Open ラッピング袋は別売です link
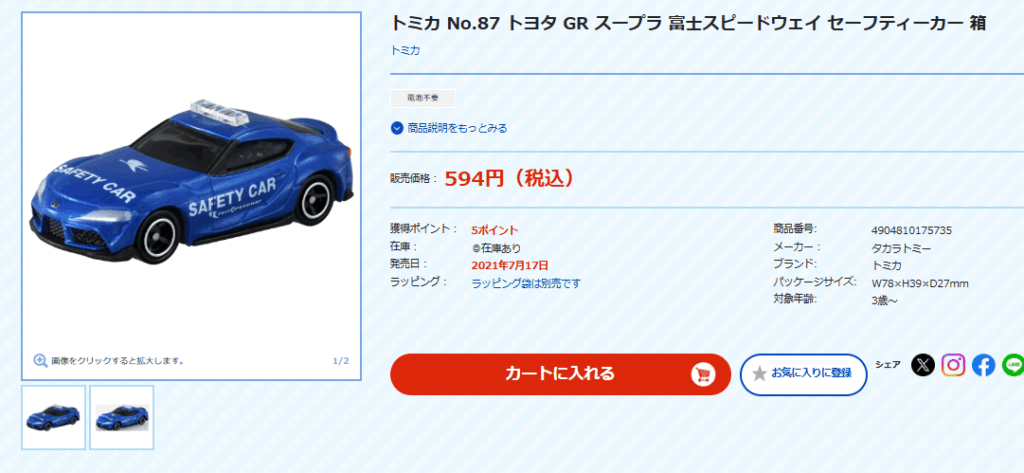Screen dimensions: 1024x473 coord(526,283)
